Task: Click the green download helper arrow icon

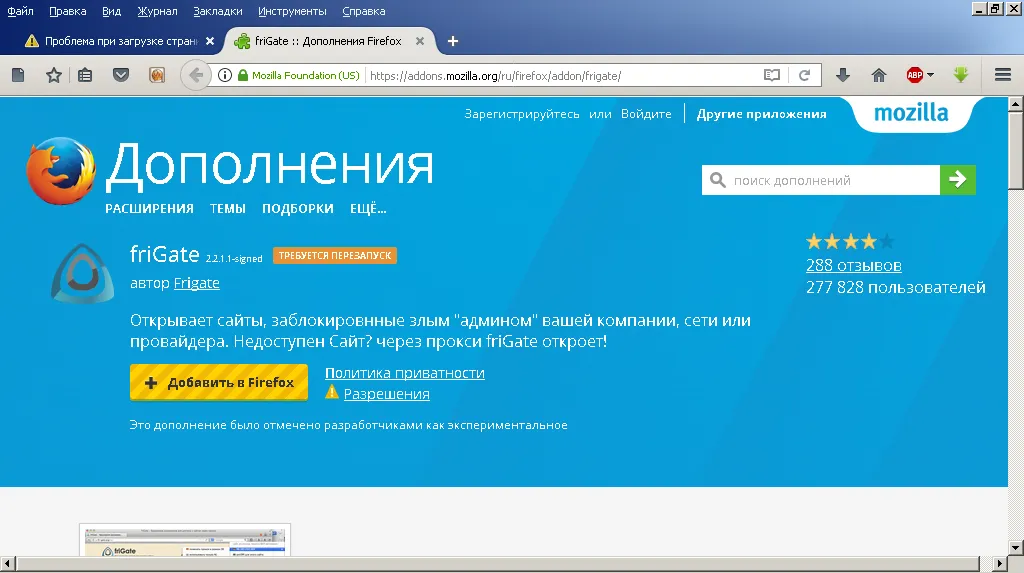Action: [961, 75]
